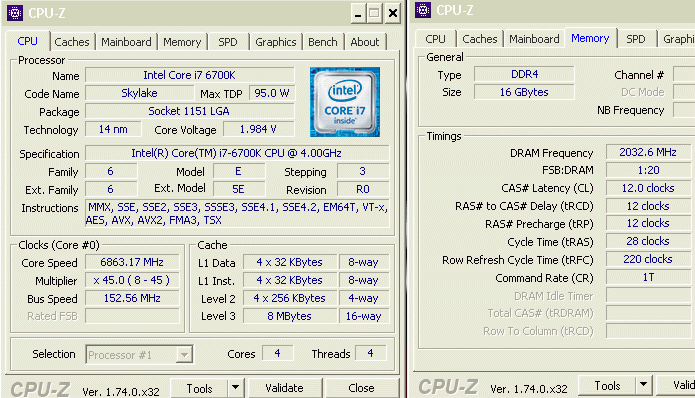The height and width of the screenshot is (398, 695).
Task: Click the Core Voltage value 1.984 V
Action: (258, 129)
